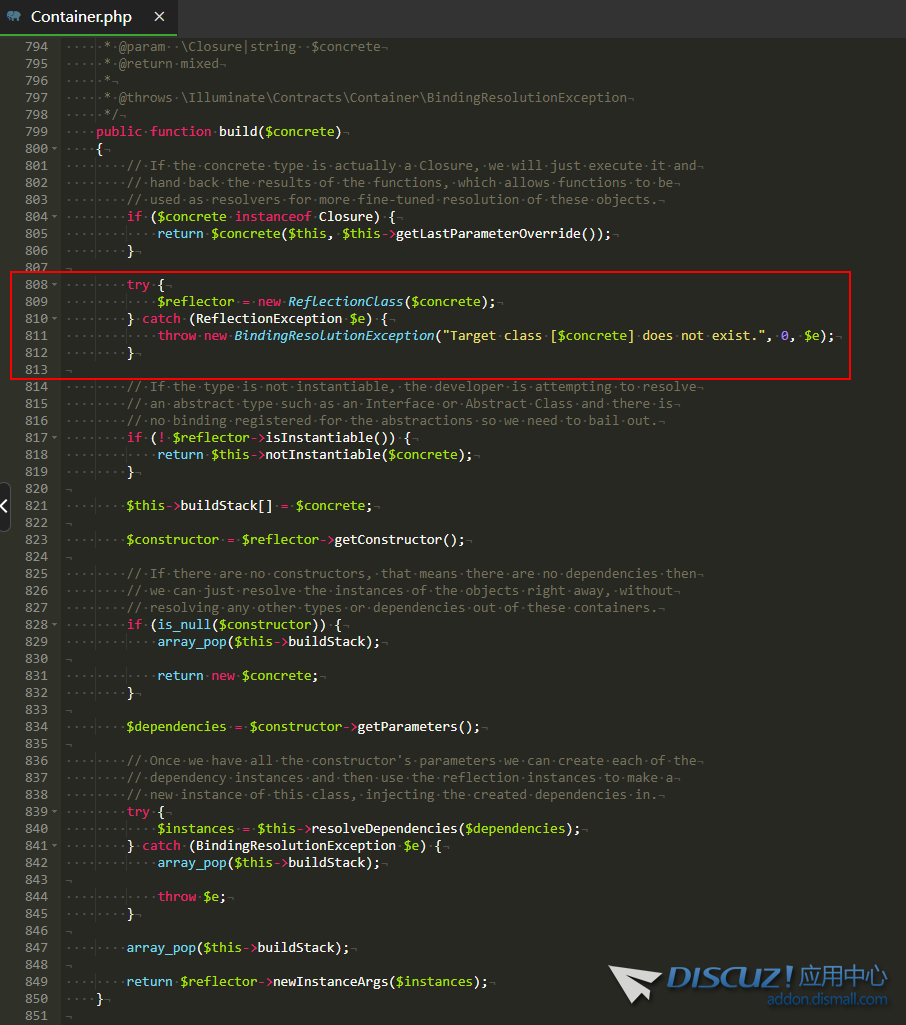
Task: Fold the ReflectionException catch block at line 810
Action: [x=54, y=319]
